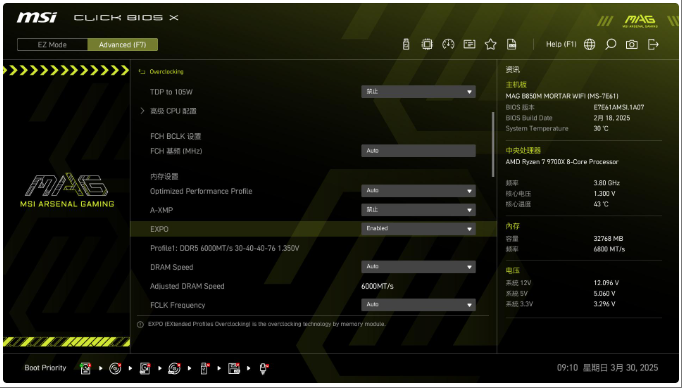Click the Help (F1) button
Viewport: 682px width, 388px height.
(x=561, y=44)
